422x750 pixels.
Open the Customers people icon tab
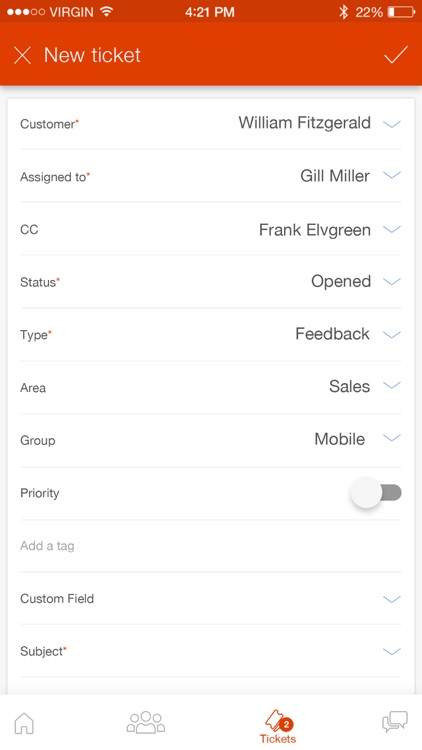click(x=146, y=722)
